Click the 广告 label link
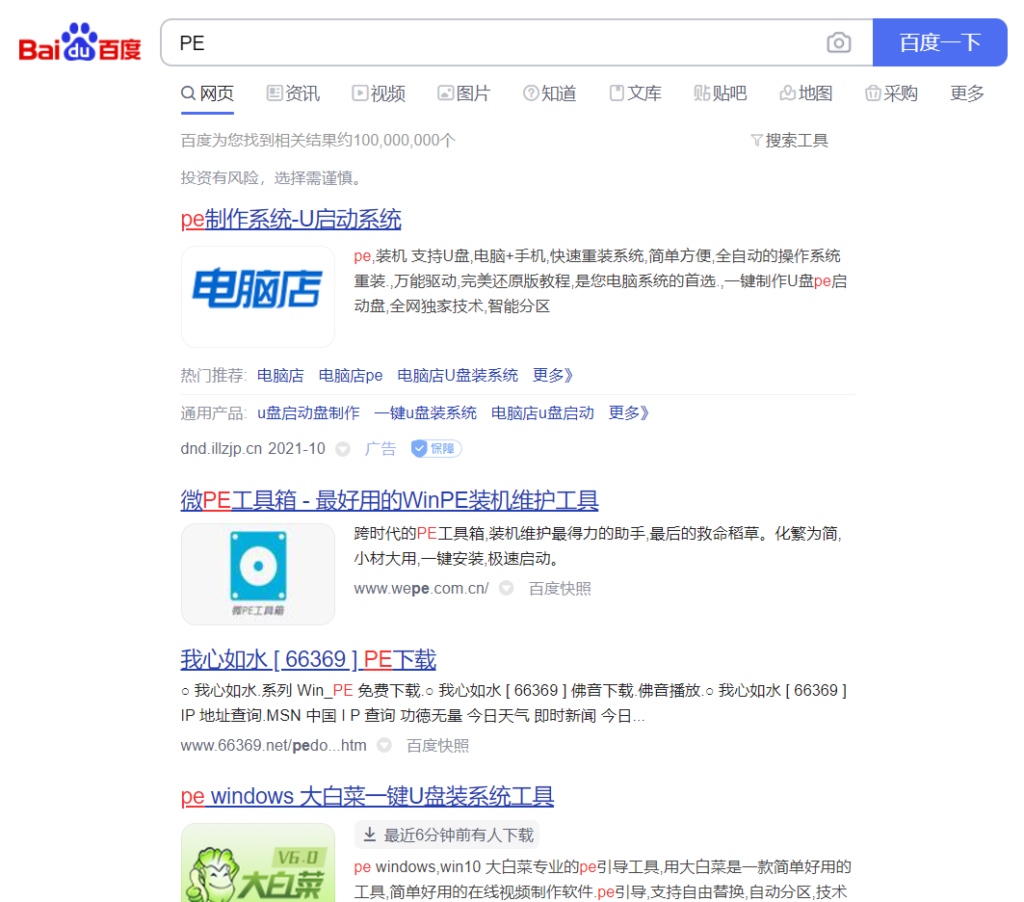Viewport: 1024px width, 902px height. (x=380, y=449)
